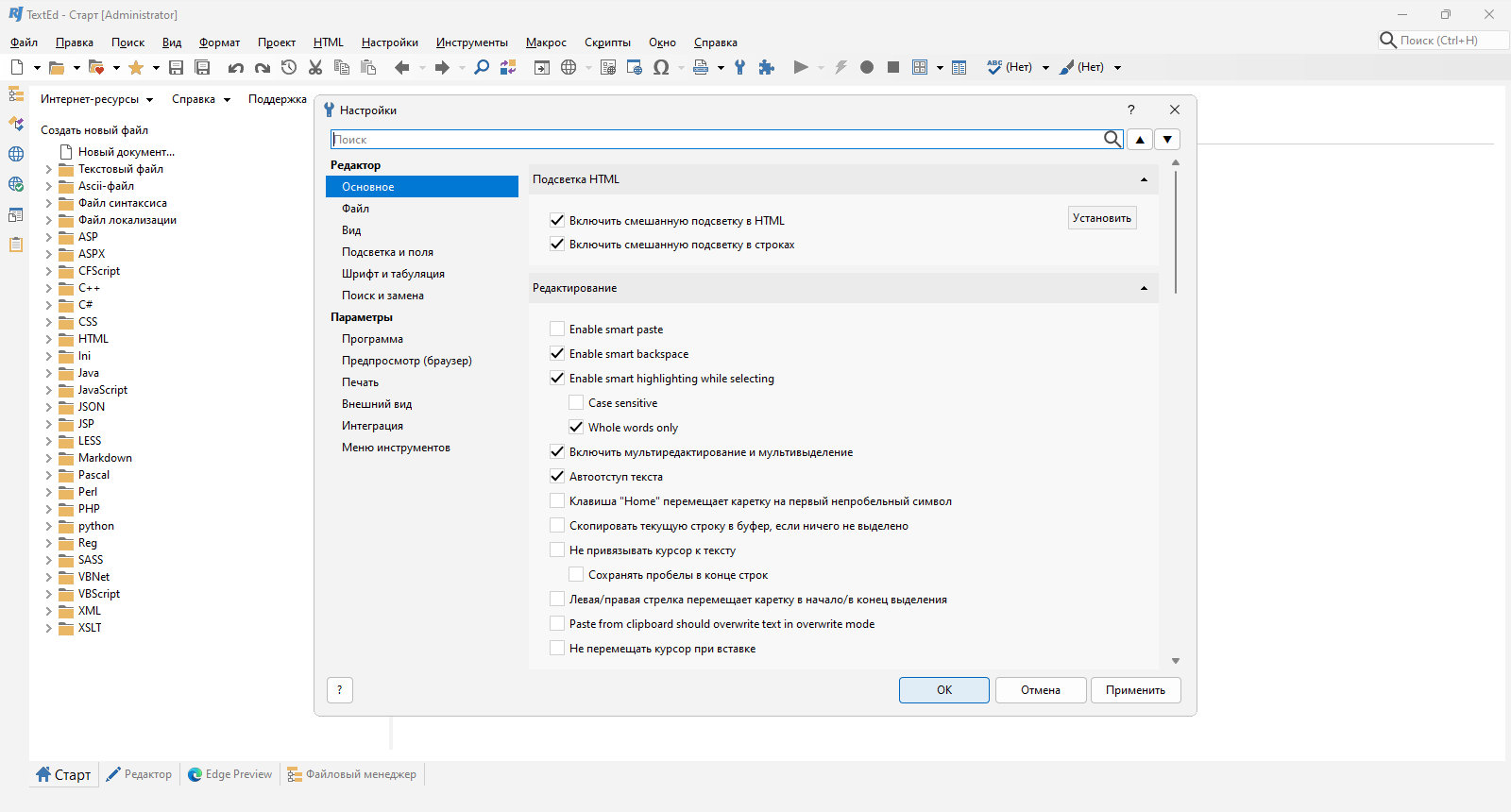Click the Run macro play icon
Screen dimensions: 1511x812
[801, 67]
